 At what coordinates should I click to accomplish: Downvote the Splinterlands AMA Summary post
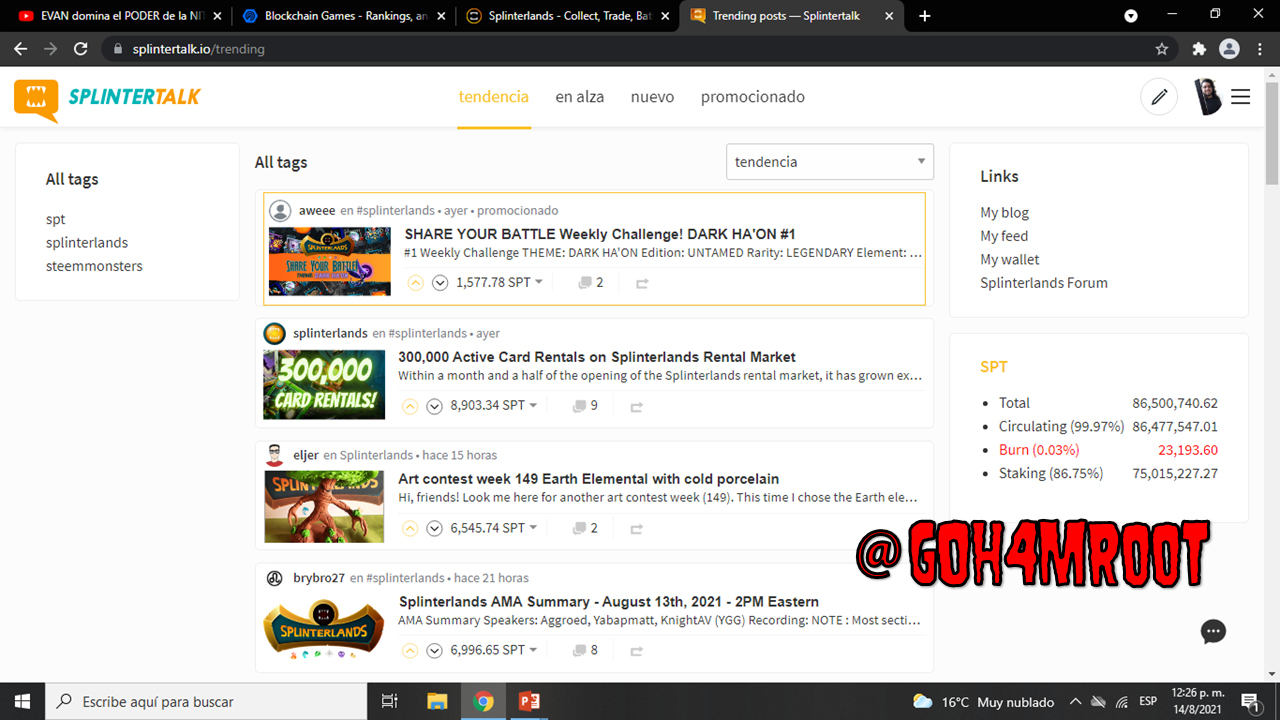coord(434,650)
